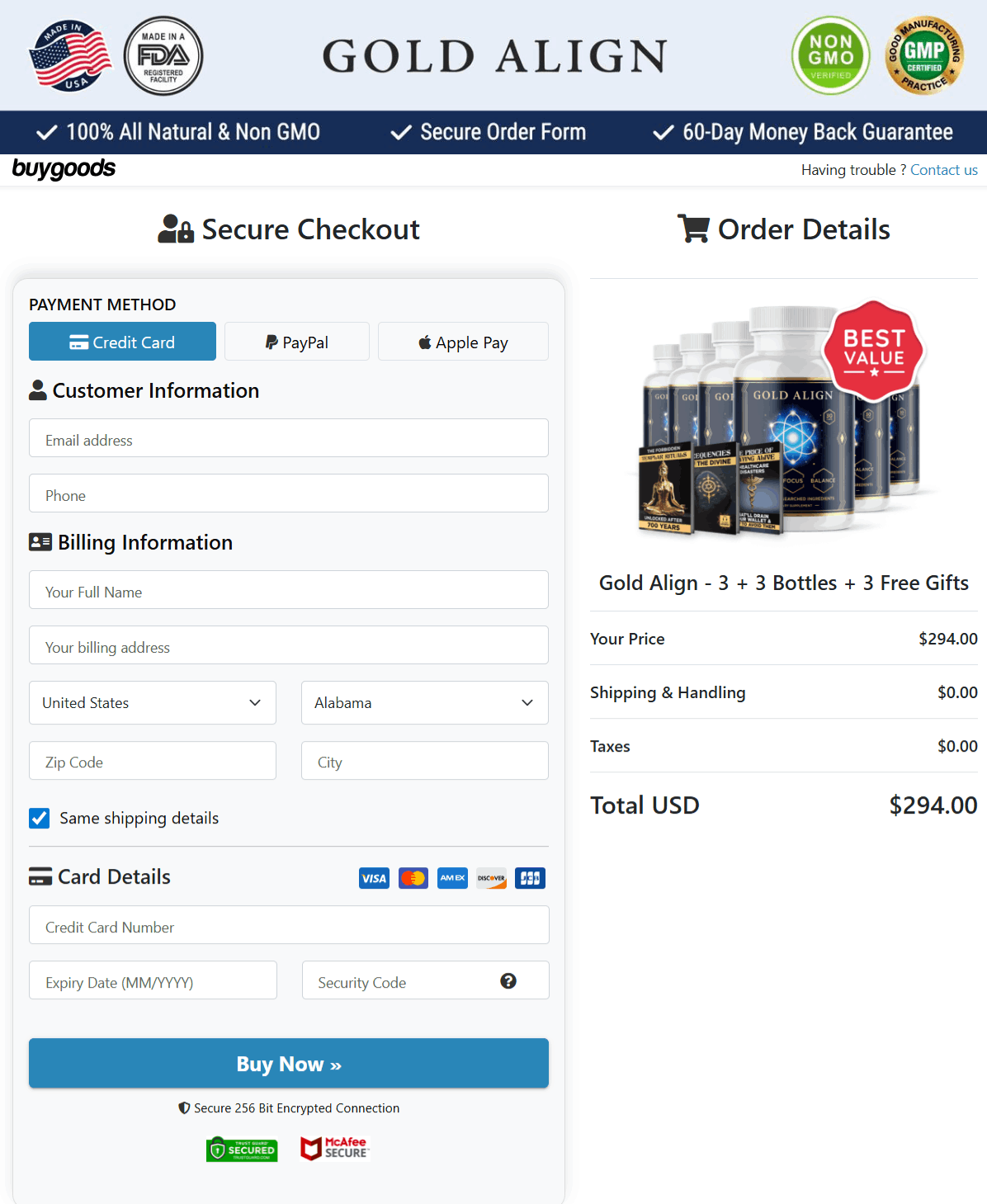Click the security code help question mark

[x=508, y=981]
